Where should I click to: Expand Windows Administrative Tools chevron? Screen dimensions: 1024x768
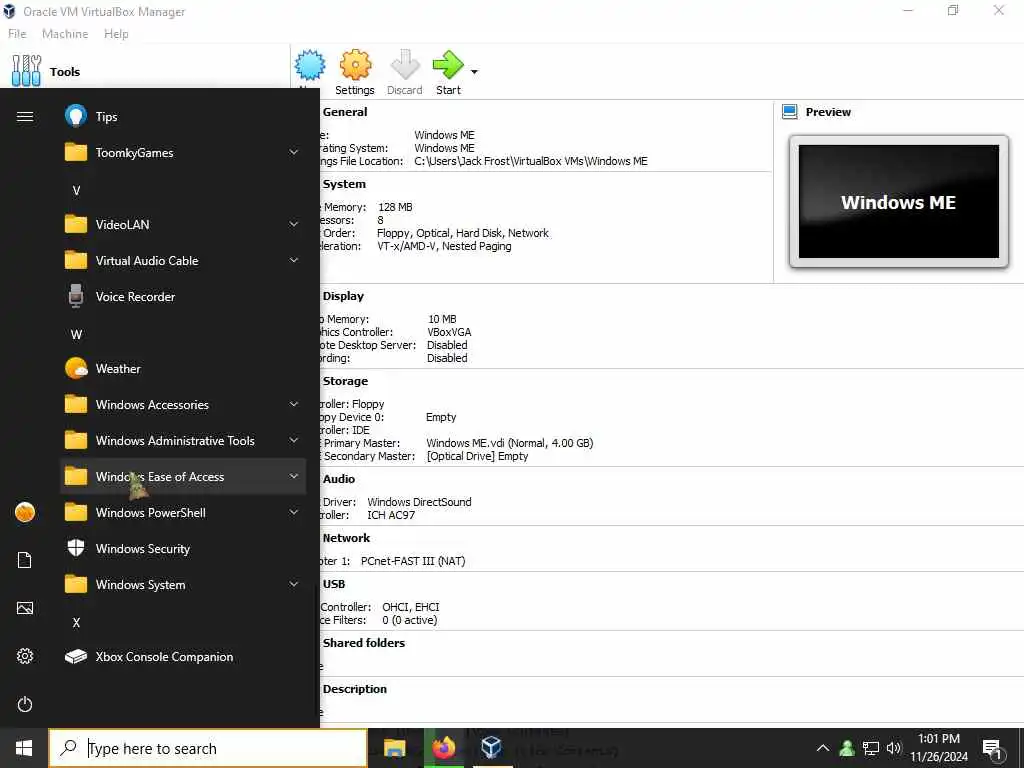294,441
